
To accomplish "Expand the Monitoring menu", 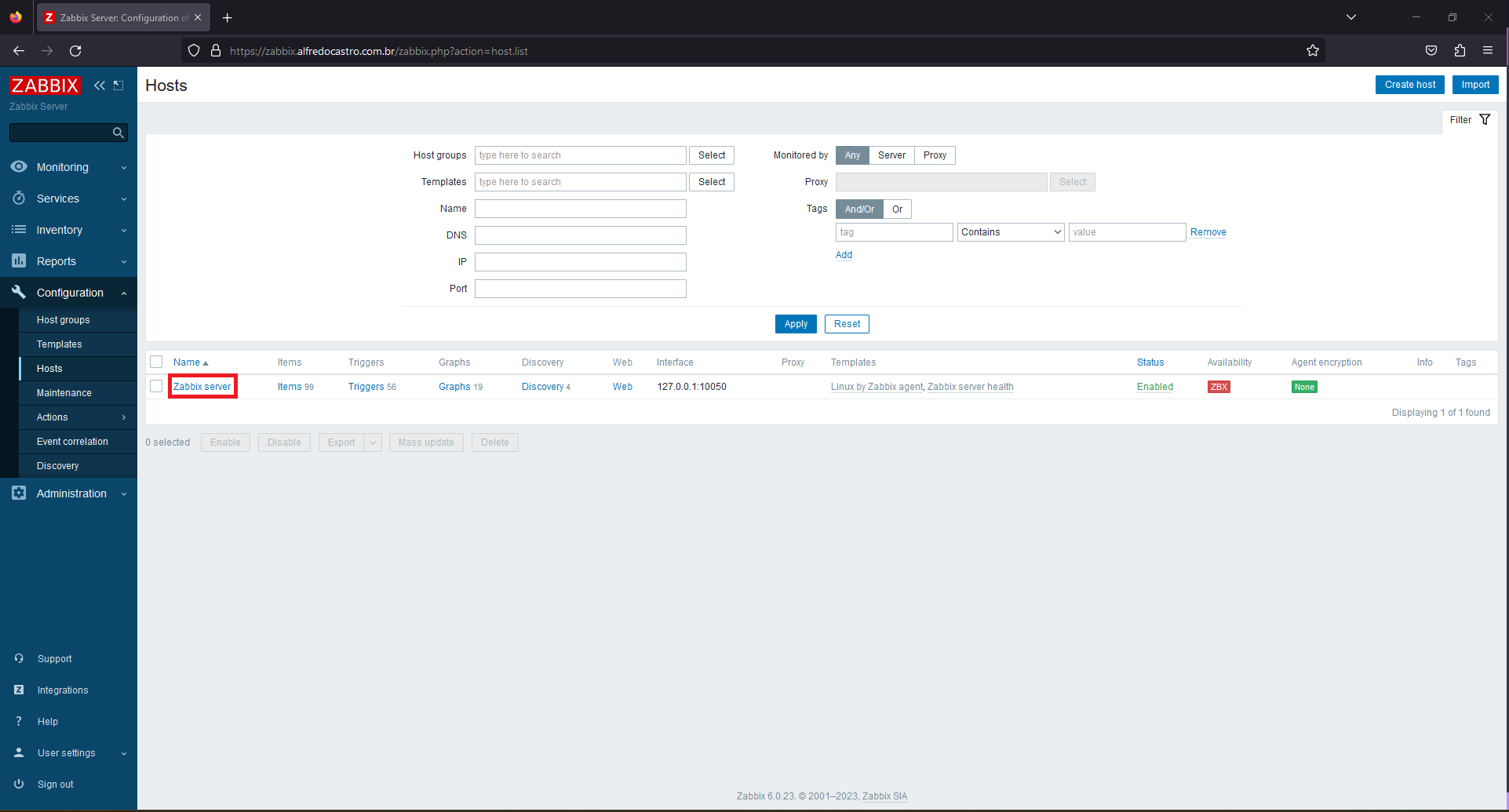I will click(68, 167).
